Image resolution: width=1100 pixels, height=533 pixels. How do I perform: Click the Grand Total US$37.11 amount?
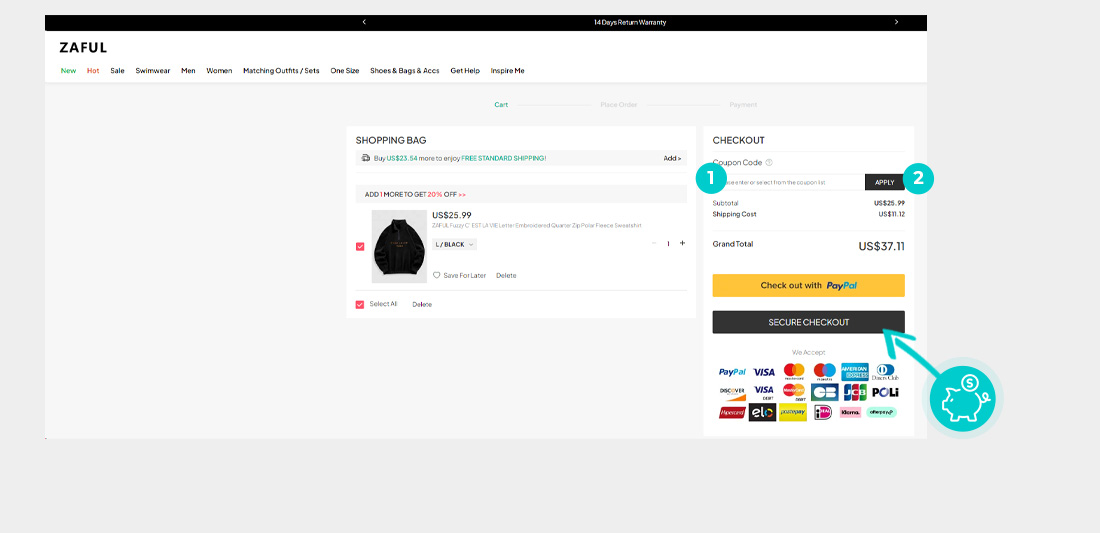coord(881,247)
